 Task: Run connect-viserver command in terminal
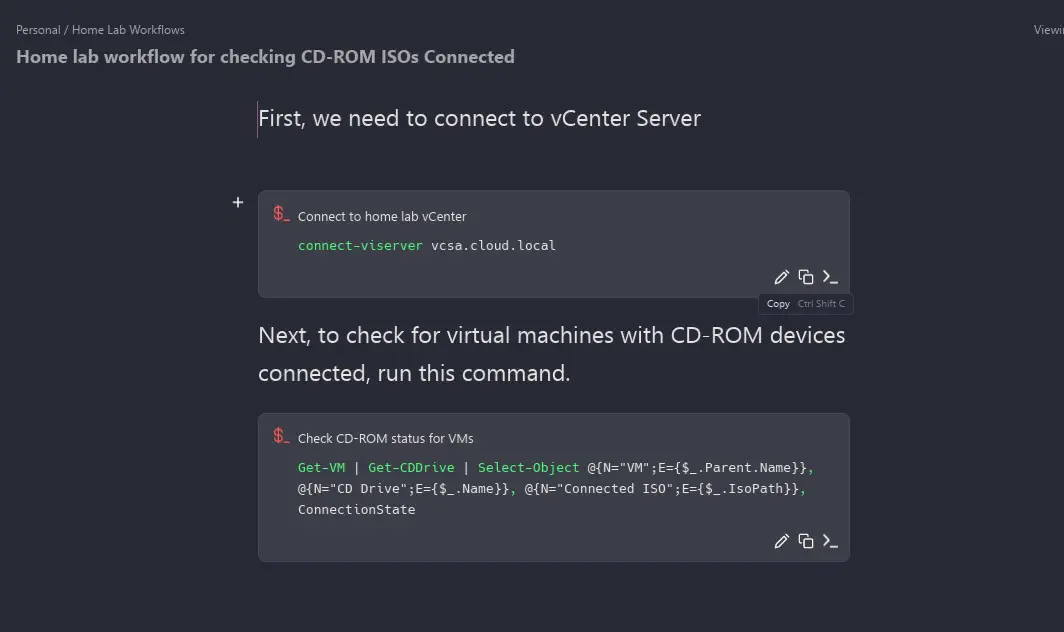(830, 277)
